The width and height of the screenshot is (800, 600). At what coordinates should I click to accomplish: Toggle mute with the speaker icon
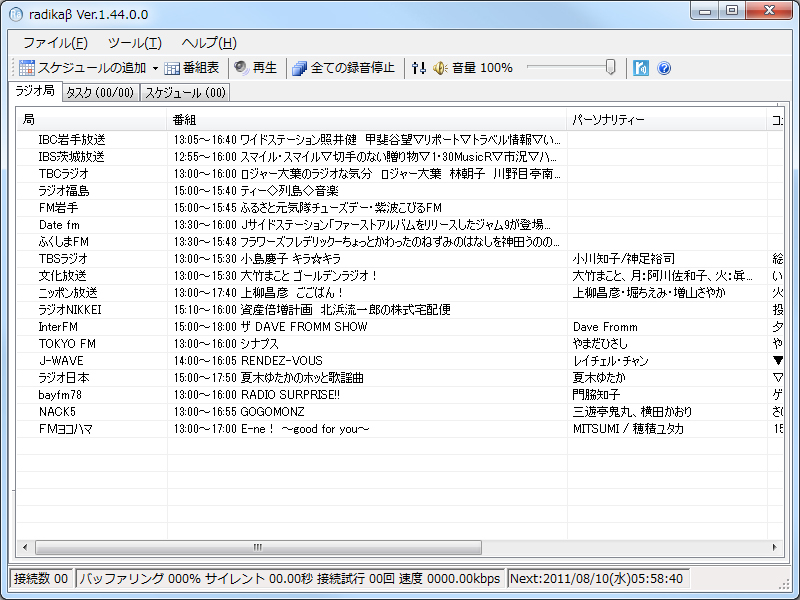pos(441,68)
